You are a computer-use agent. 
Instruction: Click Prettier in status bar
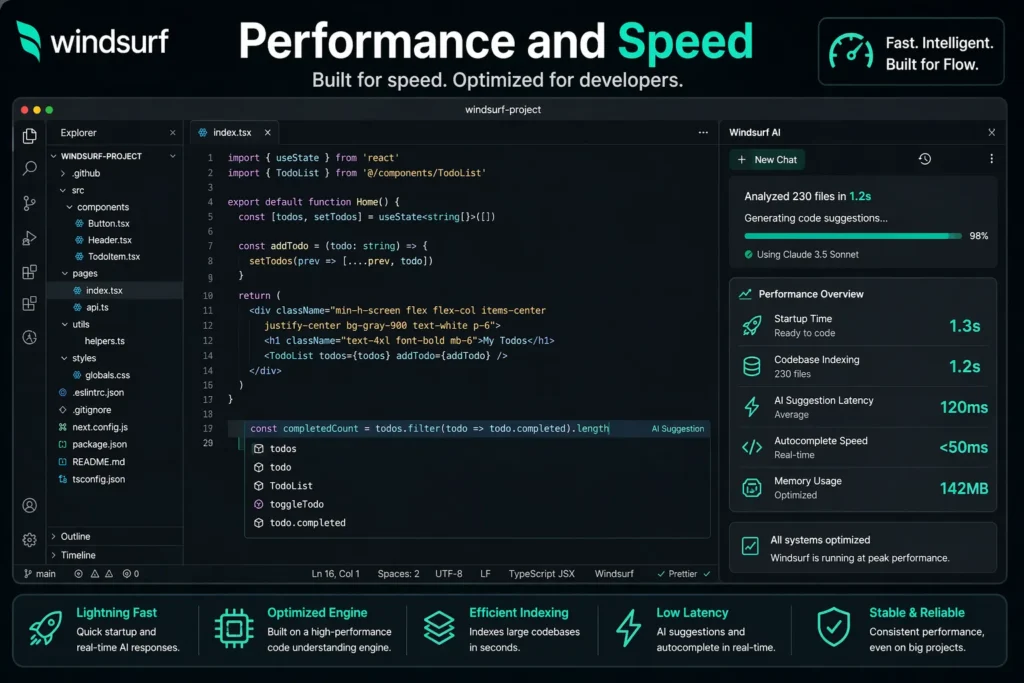click(x=683, y=574)
